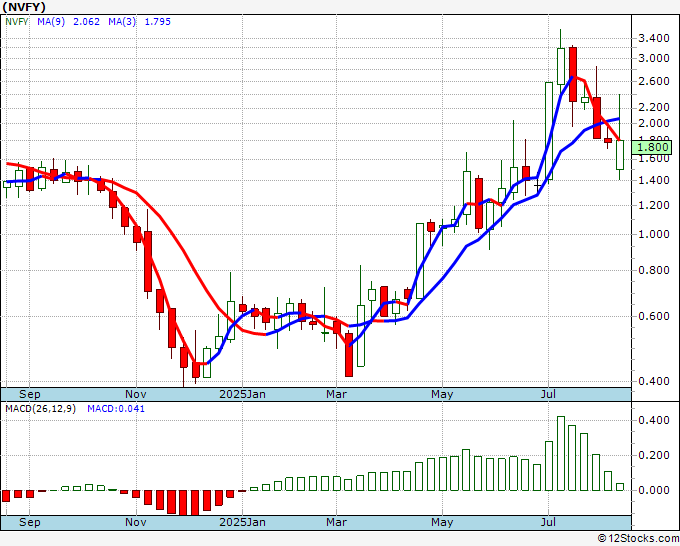
Task: Click the 0.400 price axis label
Action: tap(654, 381)
